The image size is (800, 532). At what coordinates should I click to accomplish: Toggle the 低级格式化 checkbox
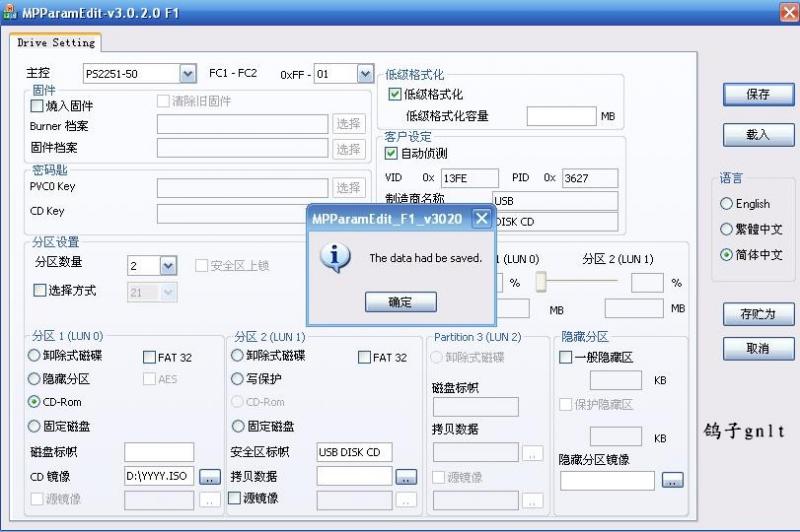(x=394, y=95)
